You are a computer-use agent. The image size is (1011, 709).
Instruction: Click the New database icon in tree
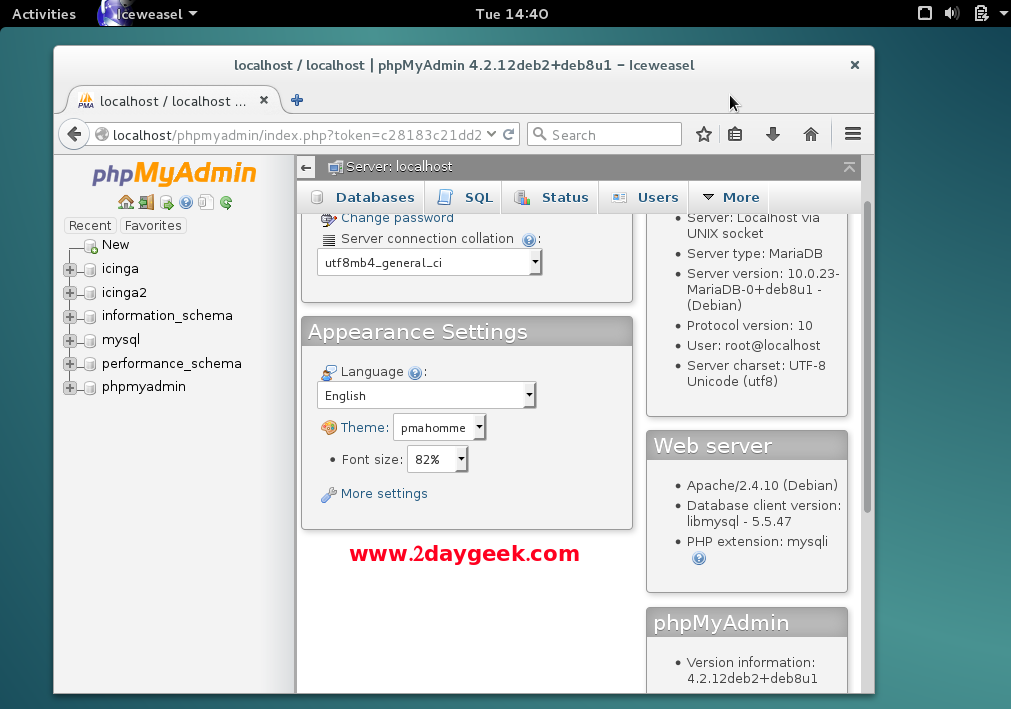tap(90, 246)
